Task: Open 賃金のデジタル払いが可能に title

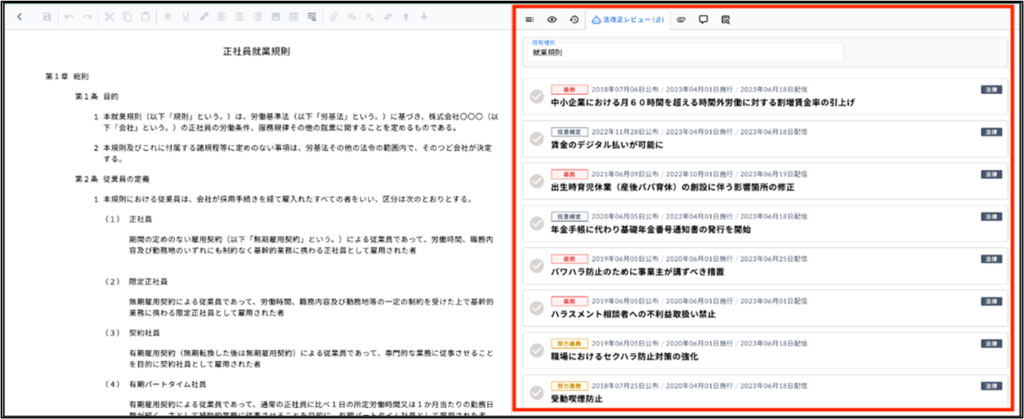Action: 607,146
